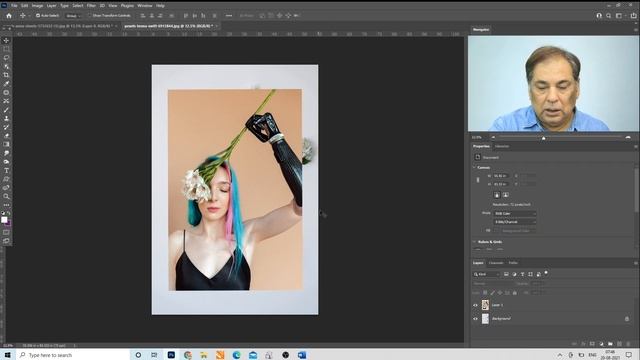
Task: Select the Brush tool
Action: click(x=6, y=110)
